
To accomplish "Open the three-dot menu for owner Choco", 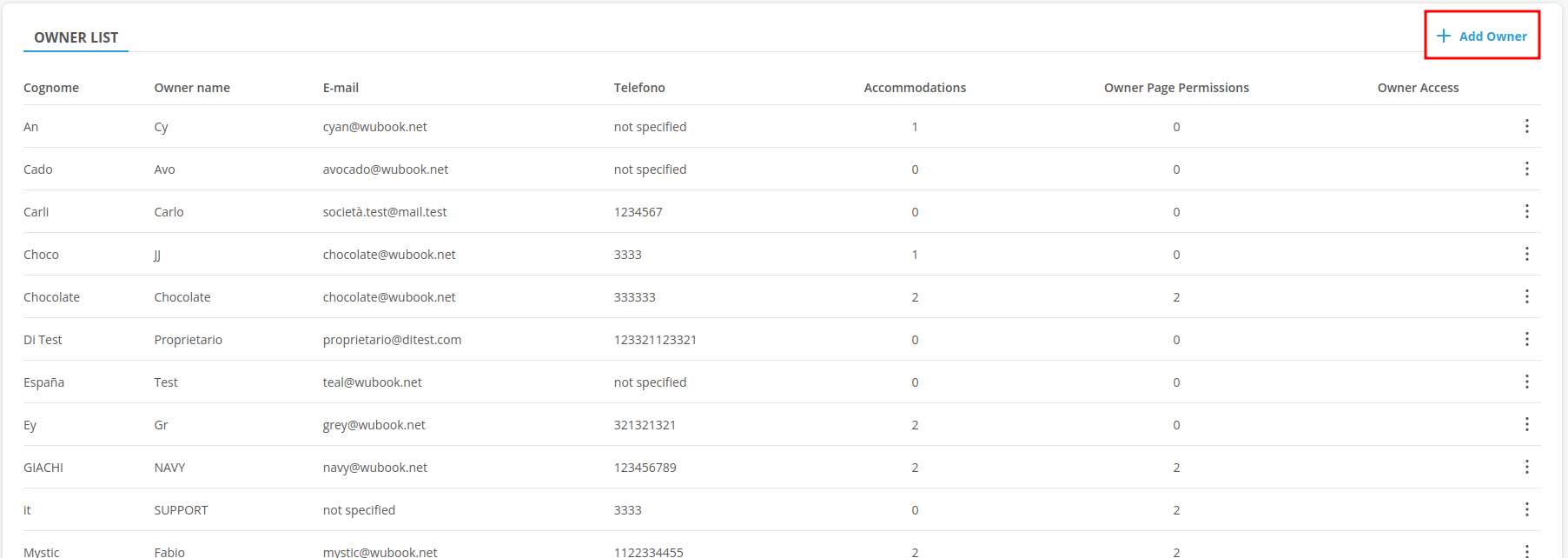I will tap(1526, 254).
